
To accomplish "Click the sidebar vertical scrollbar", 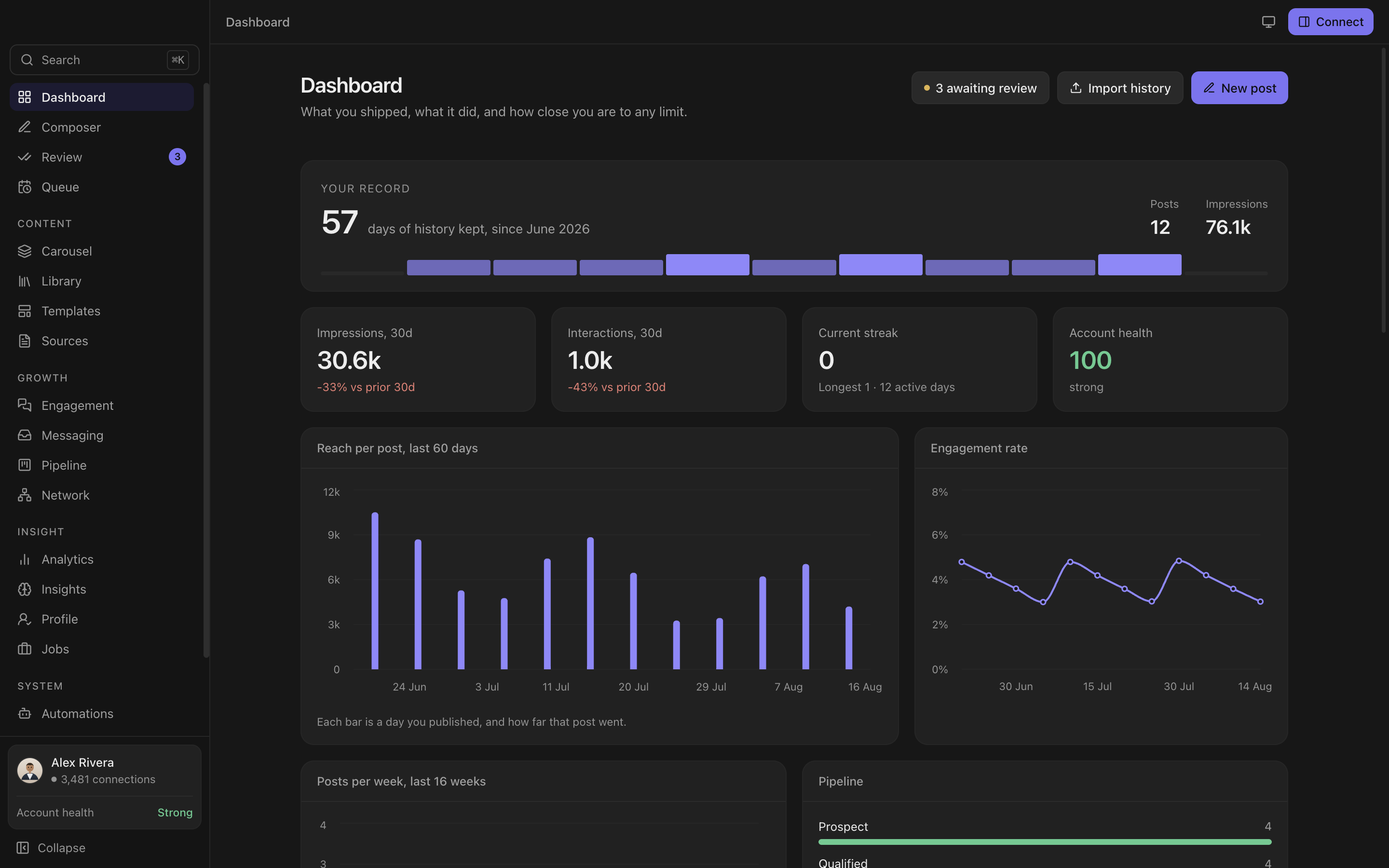I will (x=206, y=370).
